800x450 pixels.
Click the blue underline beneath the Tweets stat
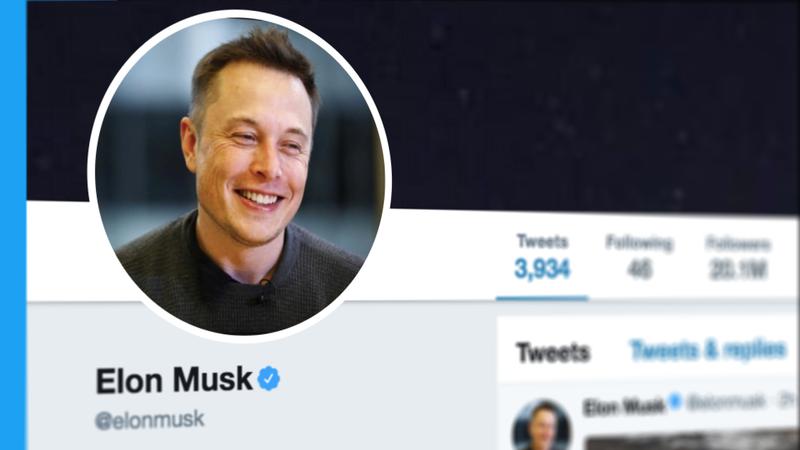pyautogui.click(x=542, y=298)
